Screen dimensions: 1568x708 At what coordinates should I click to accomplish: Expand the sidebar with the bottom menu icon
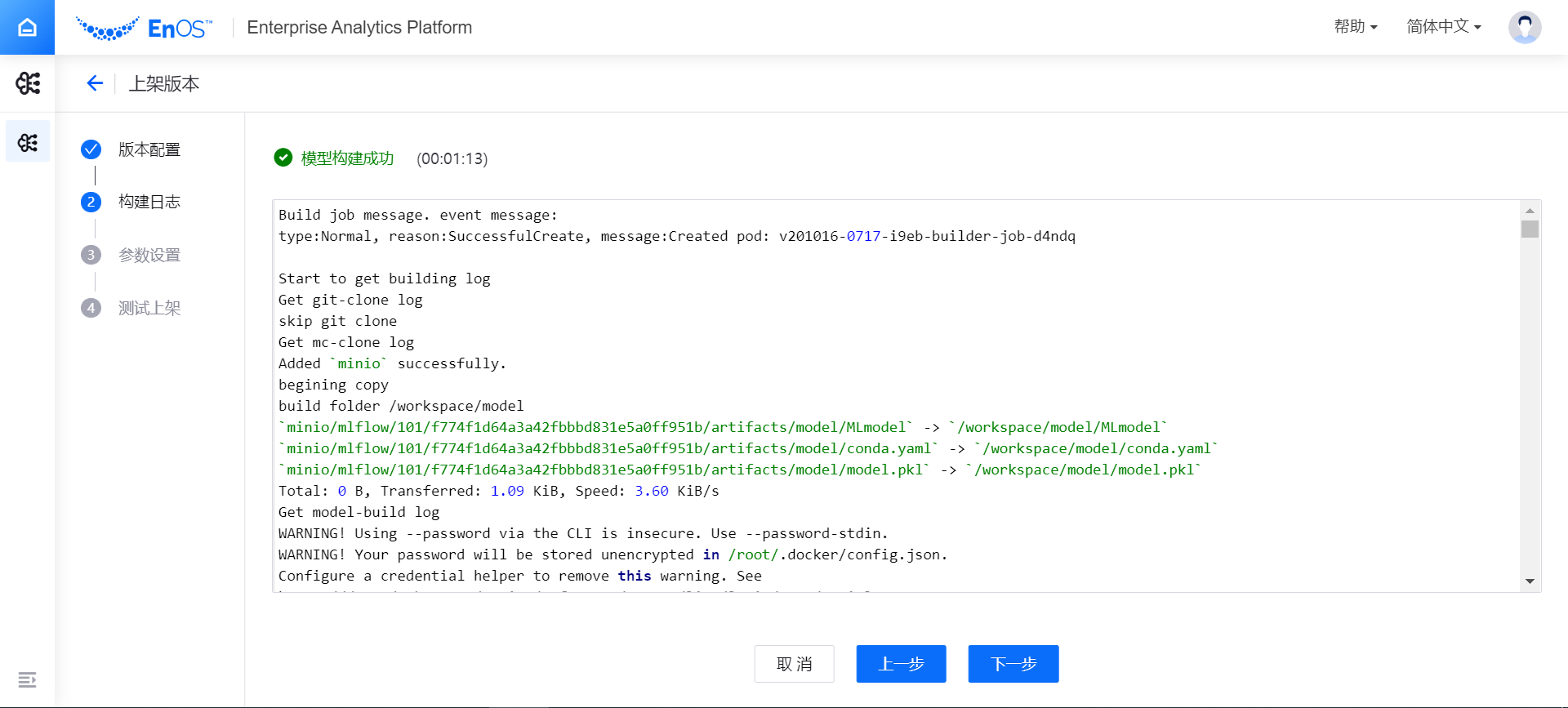[27, 679]
